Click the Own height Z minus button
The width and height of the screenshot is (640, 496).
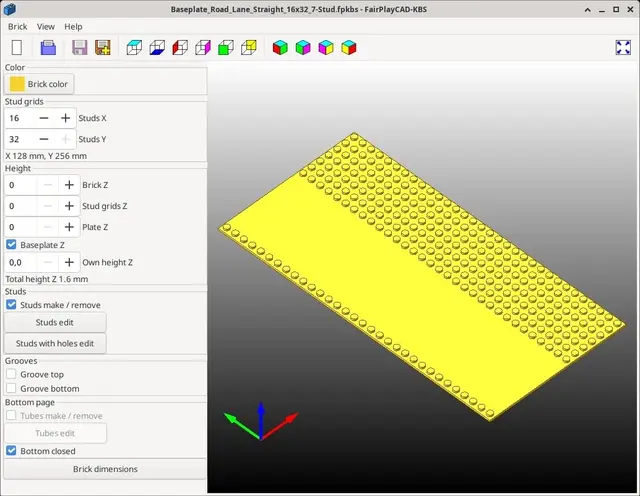click(x=48, y=262)
